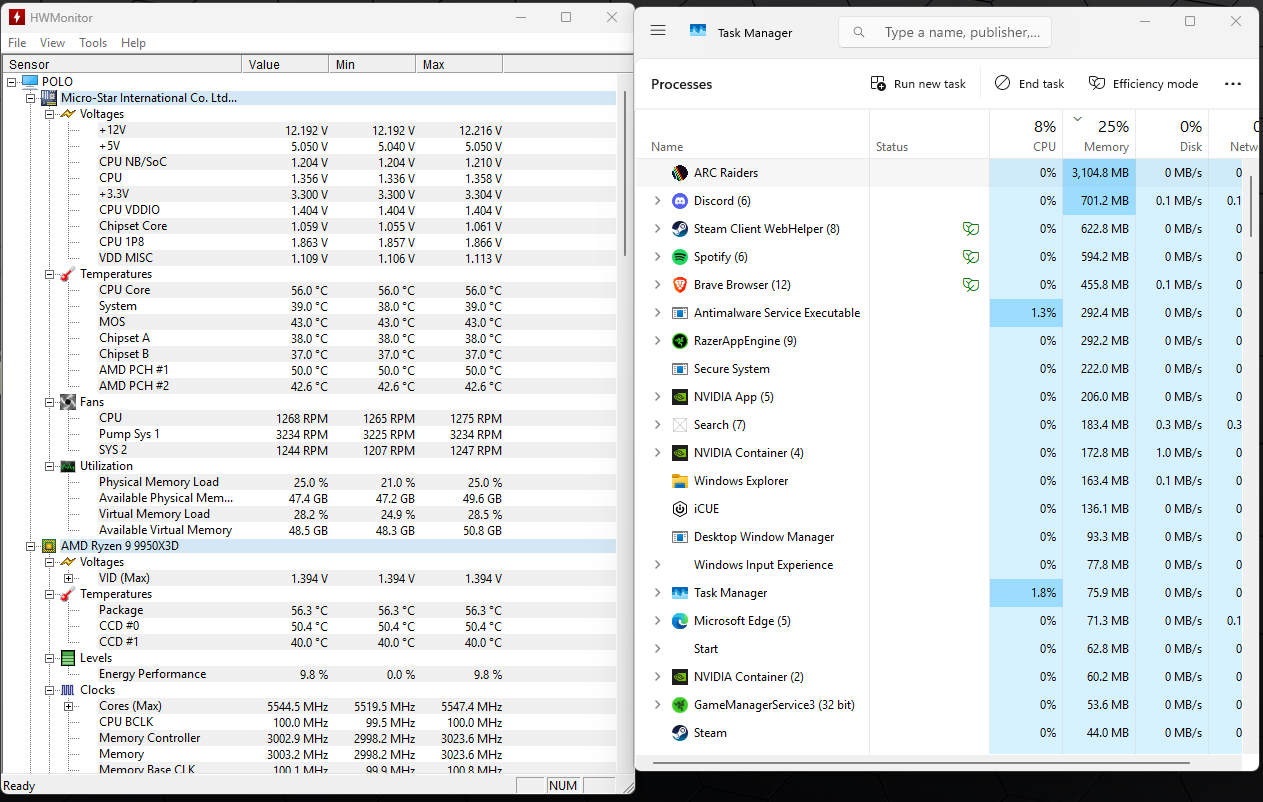Click the thermometer icon beside motherboard Temperatures
Viewport: 1263px width, 802px height.
(68, 274)
